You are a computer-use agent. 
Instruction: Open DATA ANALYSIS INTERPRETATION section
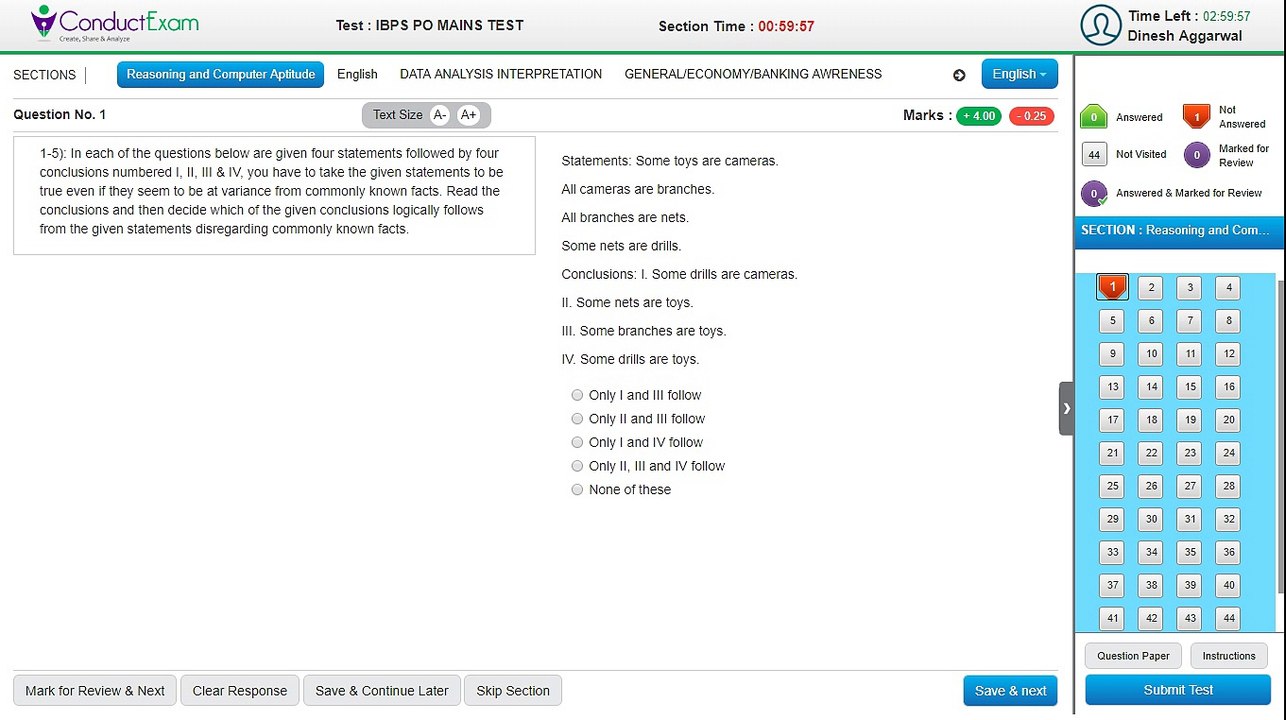(x=501, y=74)
